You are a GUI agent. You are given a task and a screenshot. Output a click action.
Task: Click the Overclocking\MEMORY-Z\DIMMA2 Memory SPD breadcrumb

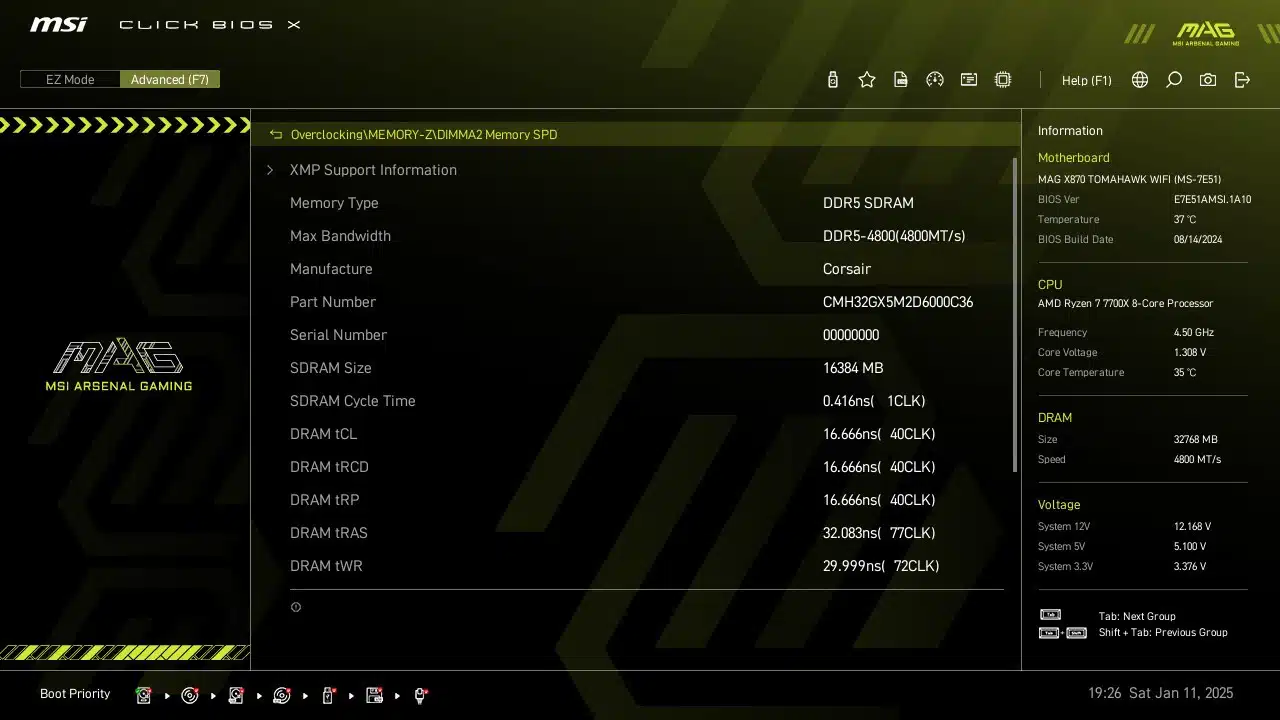[424, 134]
